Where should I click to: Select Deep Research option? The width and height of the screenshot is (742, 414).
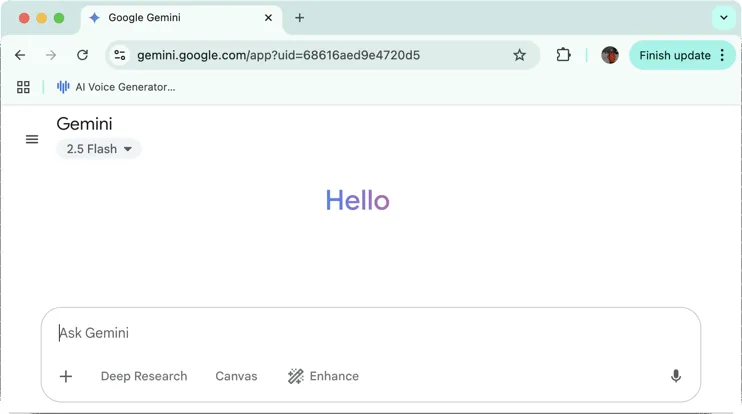(144, 376)
